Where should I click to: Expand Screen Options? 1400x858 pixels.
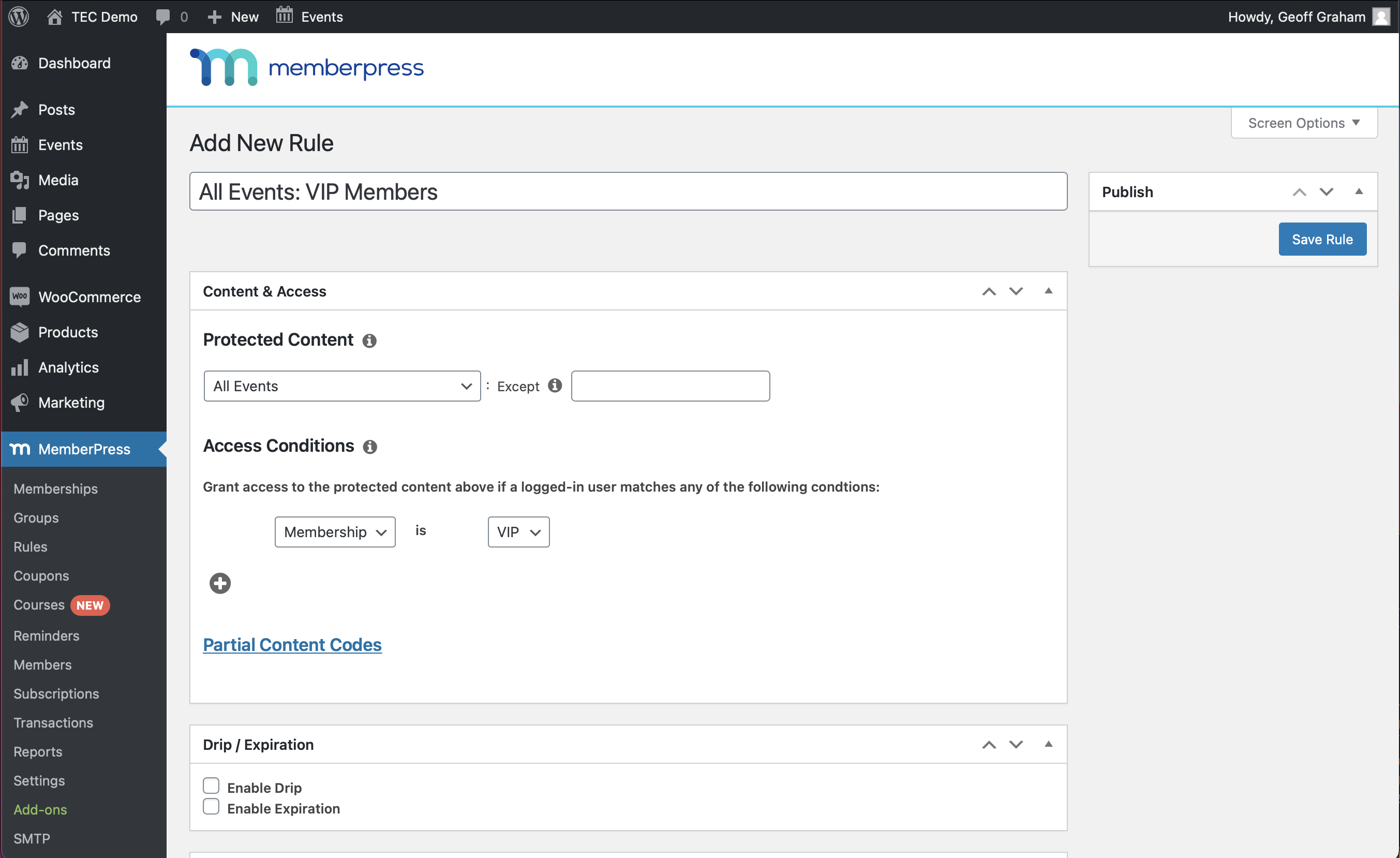pyautogui.click(x=1304, y=123)
